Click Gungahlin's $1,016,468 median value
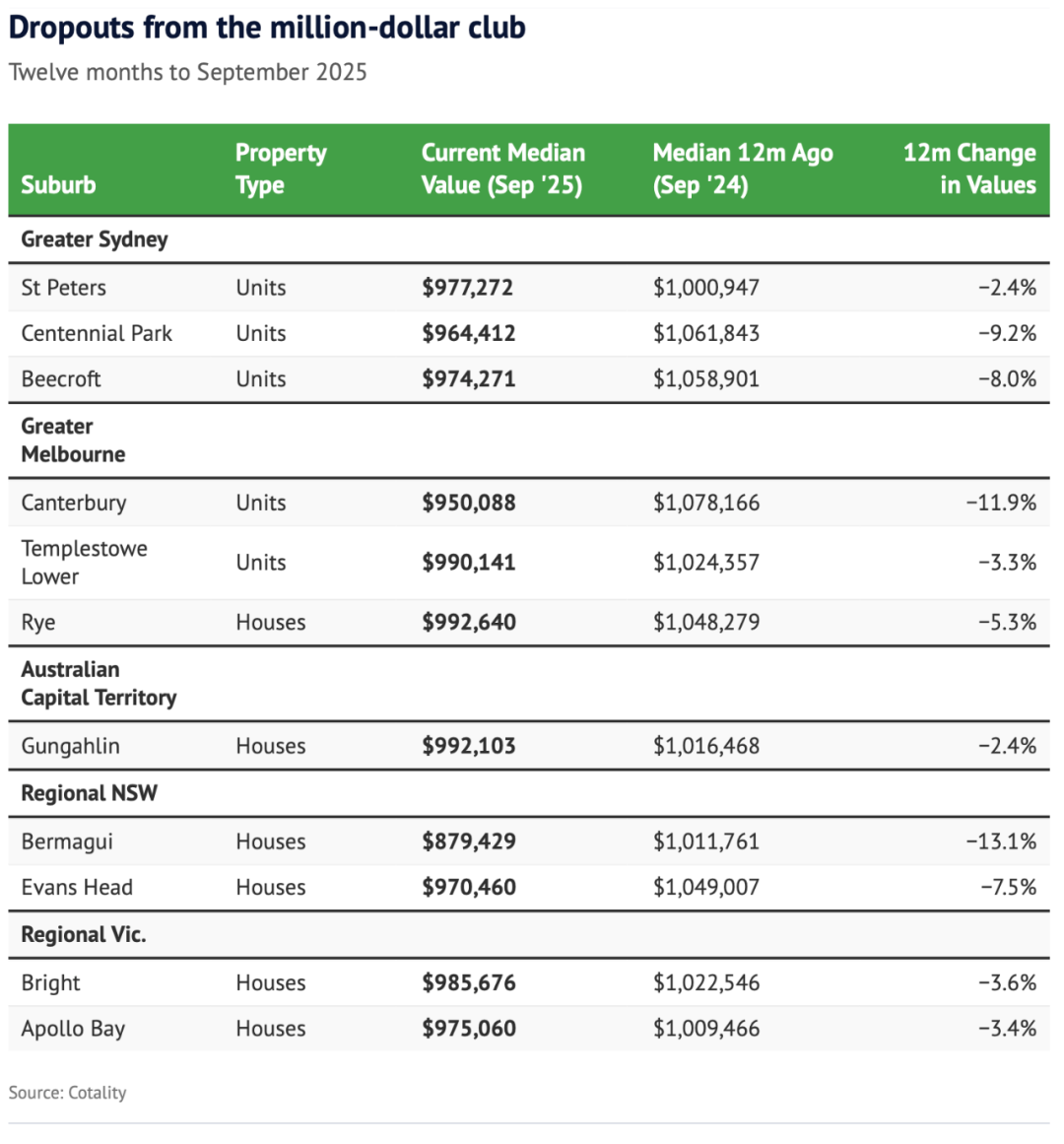This screenshot has height=1144, width=1064. (x=705, y=746)
